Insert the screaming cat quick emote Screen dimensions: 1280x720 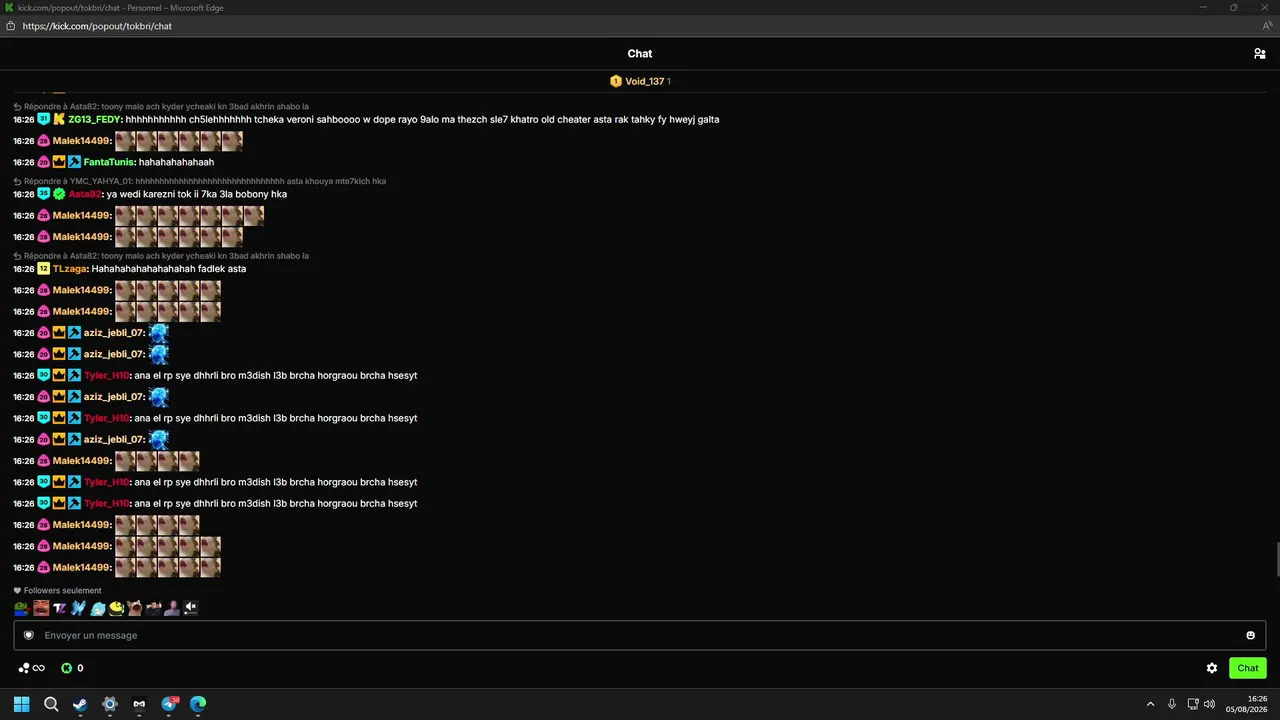(x=134, y=608)
